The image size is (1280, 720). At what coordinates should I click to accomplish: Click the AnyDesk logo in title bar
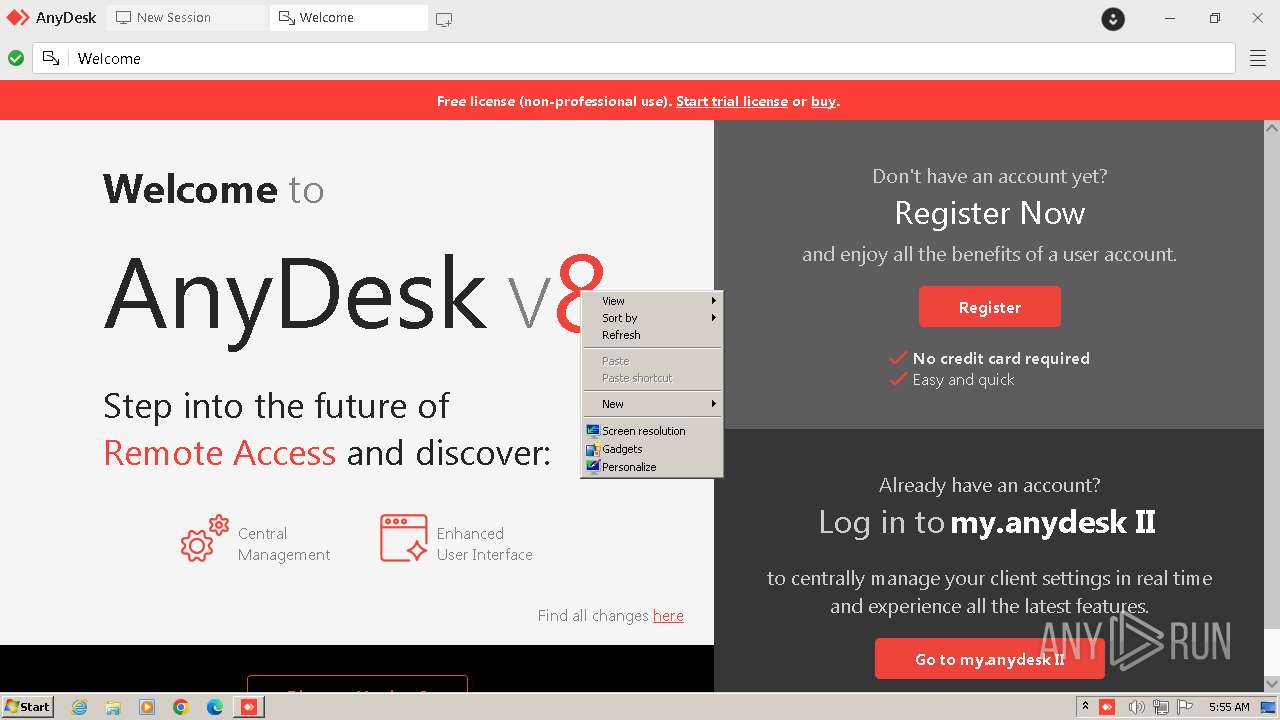pyautogui.click(x=18, y=18)
